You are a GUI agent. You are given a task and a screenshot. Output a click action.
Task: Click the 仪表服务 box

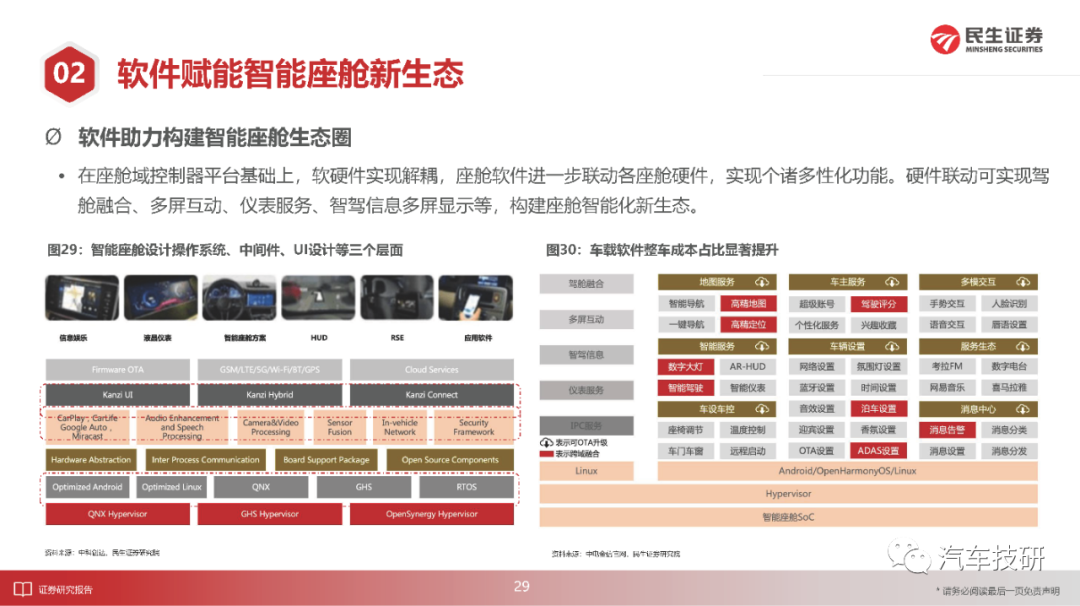click(x=586, y=390)
